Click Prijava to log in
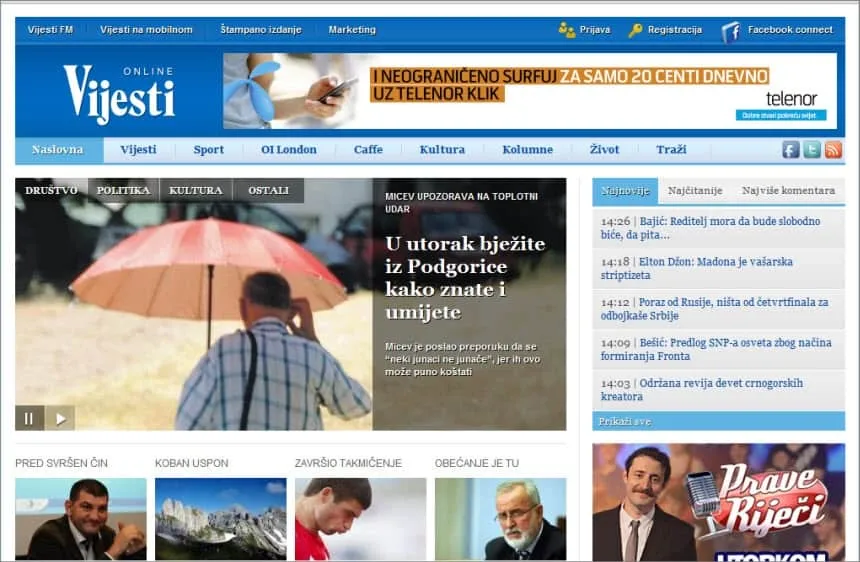The width and height of the screenshot is (860, 562). click(595, 30)
